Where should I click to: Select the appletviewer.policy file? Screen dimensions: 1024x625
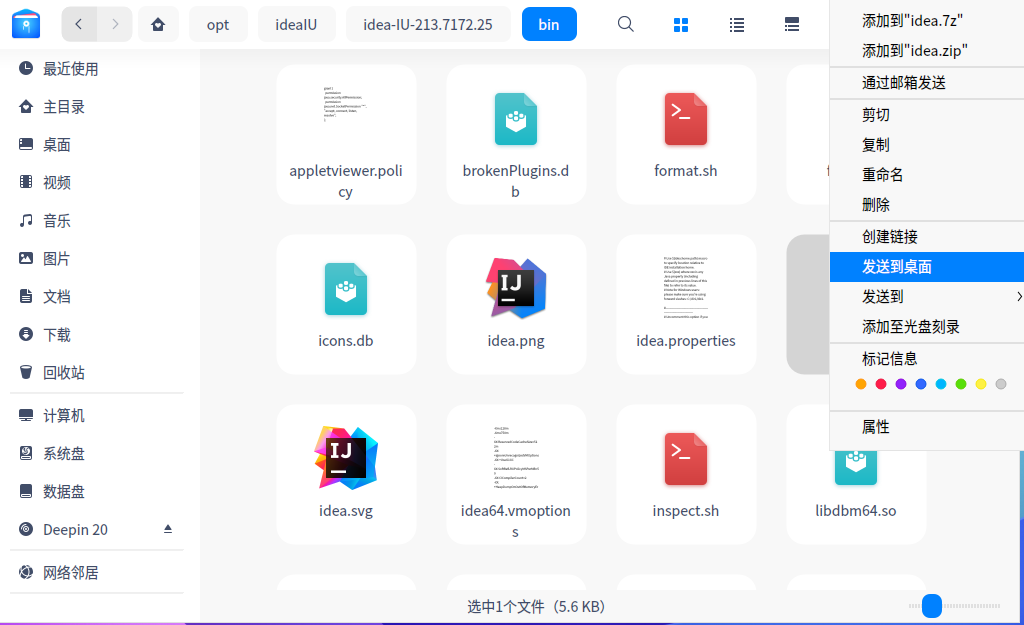[346, 135]
